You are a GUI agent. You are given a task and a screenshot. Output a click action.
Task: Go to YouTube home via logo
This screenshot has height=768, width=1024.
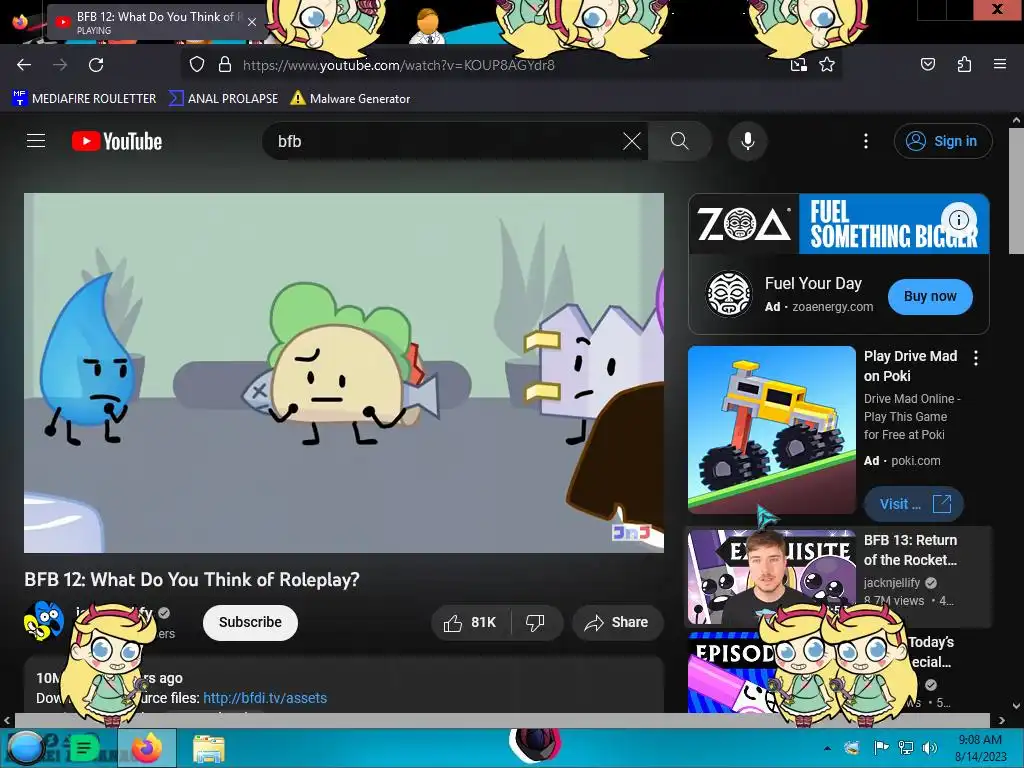coord(117,141)
